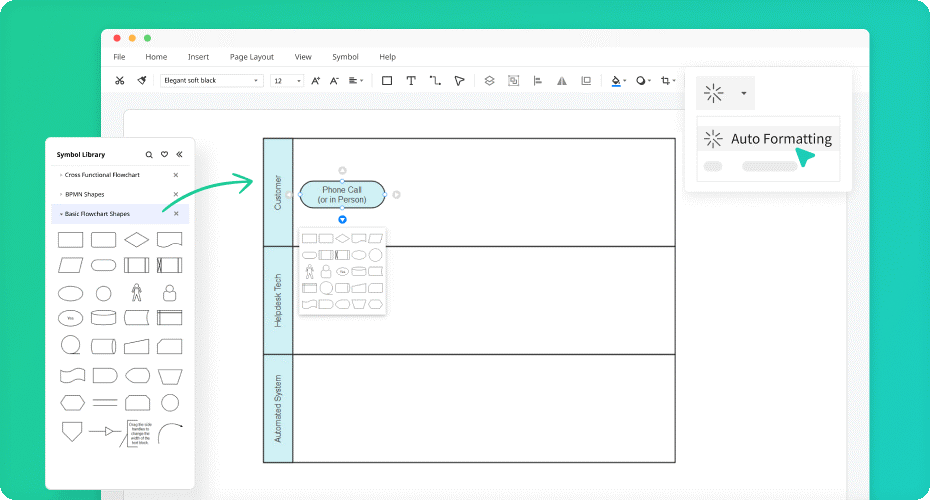Open the Symbol menu
Viewport: 930px width, 500px height.
(x=345, y=57)
